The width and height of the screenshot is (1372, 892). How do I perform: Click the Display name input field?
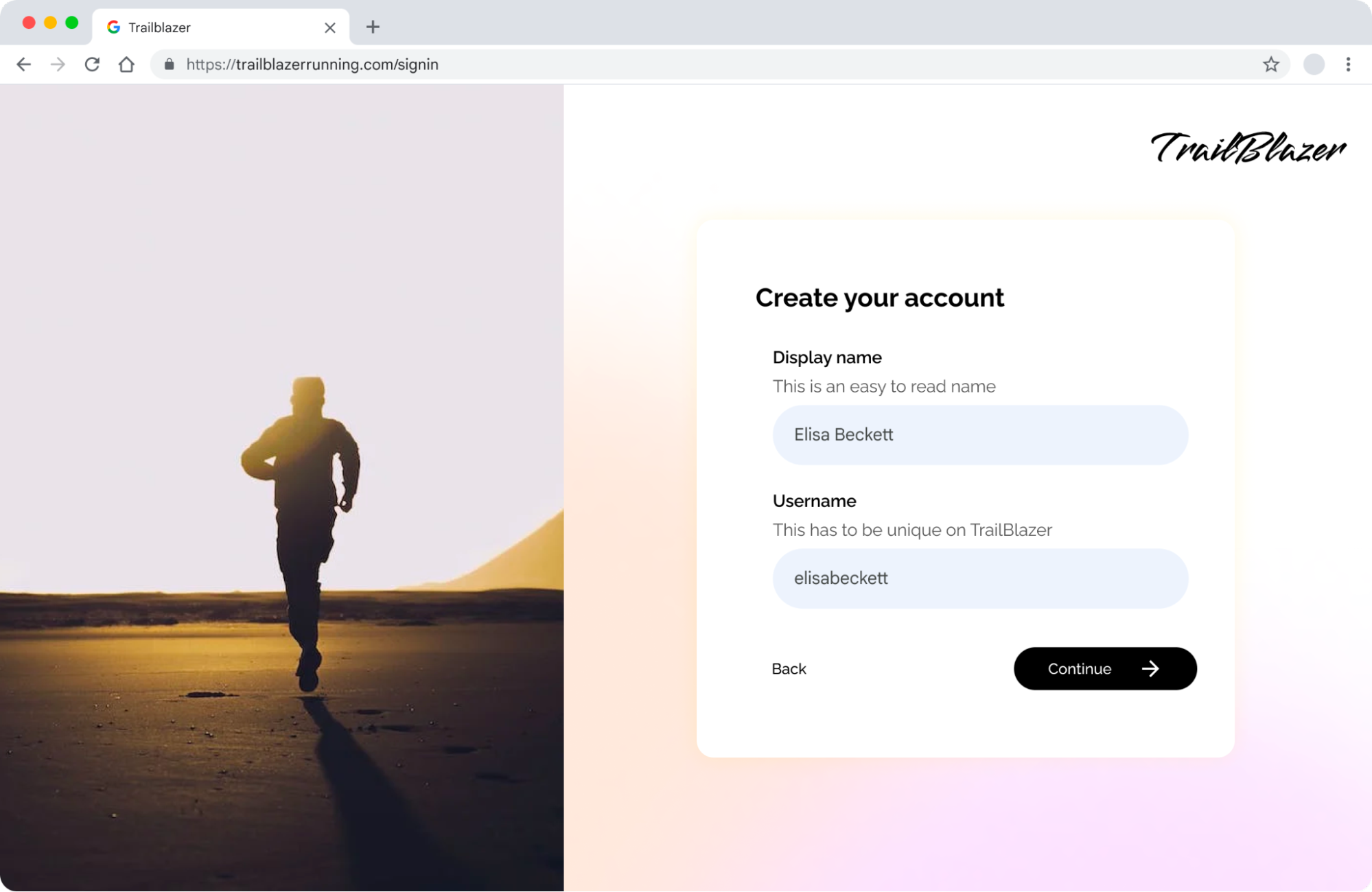pyautogui.click(x=980, y=434)
